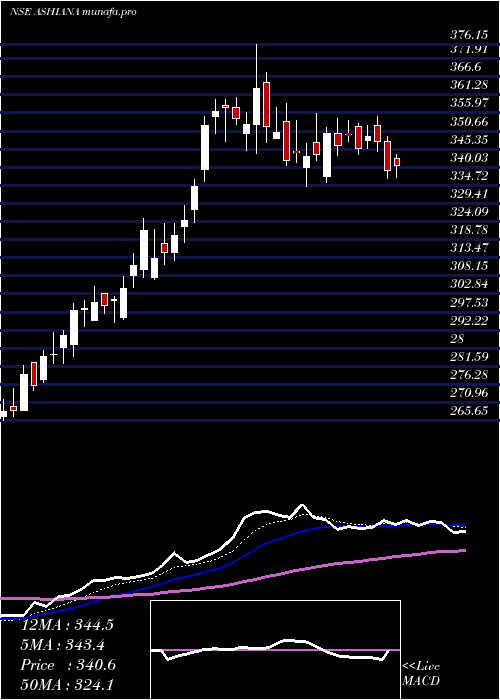The height and width of the screenshot is (700, 500).
Task: Click the 366.6 price level label
Action: [x=466, y=67]
